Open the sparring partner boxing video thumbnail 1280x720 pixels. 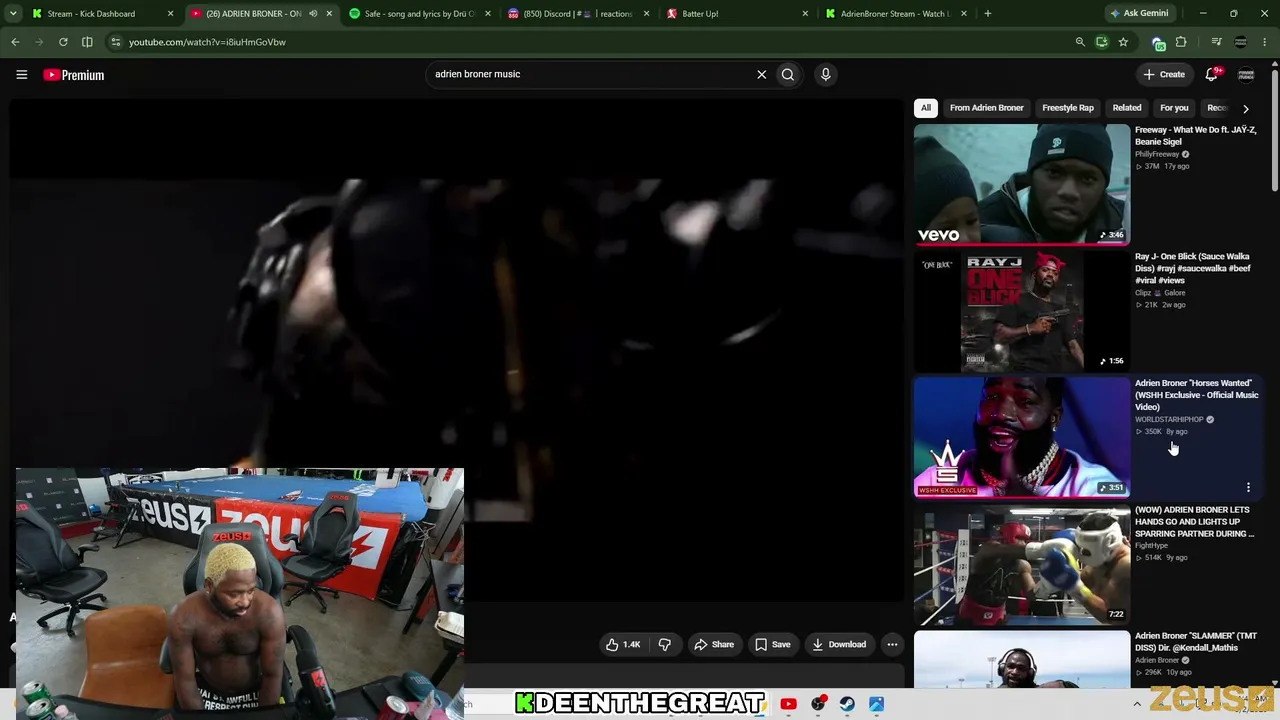point(1022,564)
